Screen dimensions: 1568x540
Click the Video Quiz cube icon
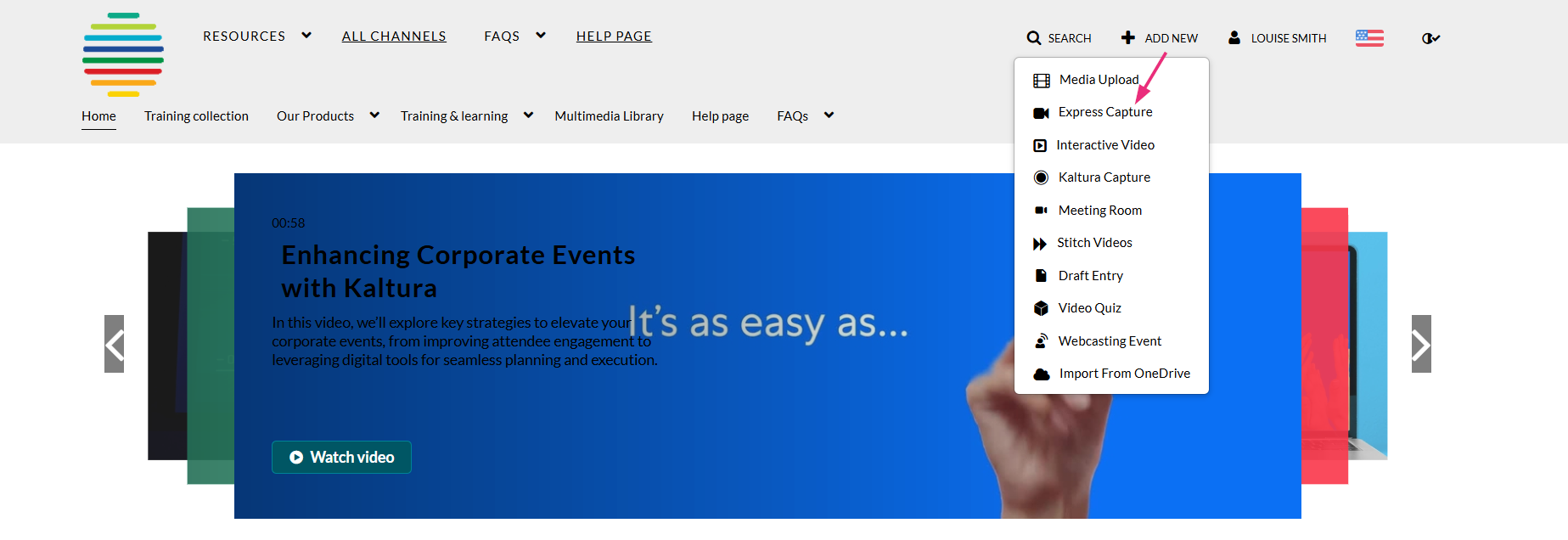[1041, 308]
